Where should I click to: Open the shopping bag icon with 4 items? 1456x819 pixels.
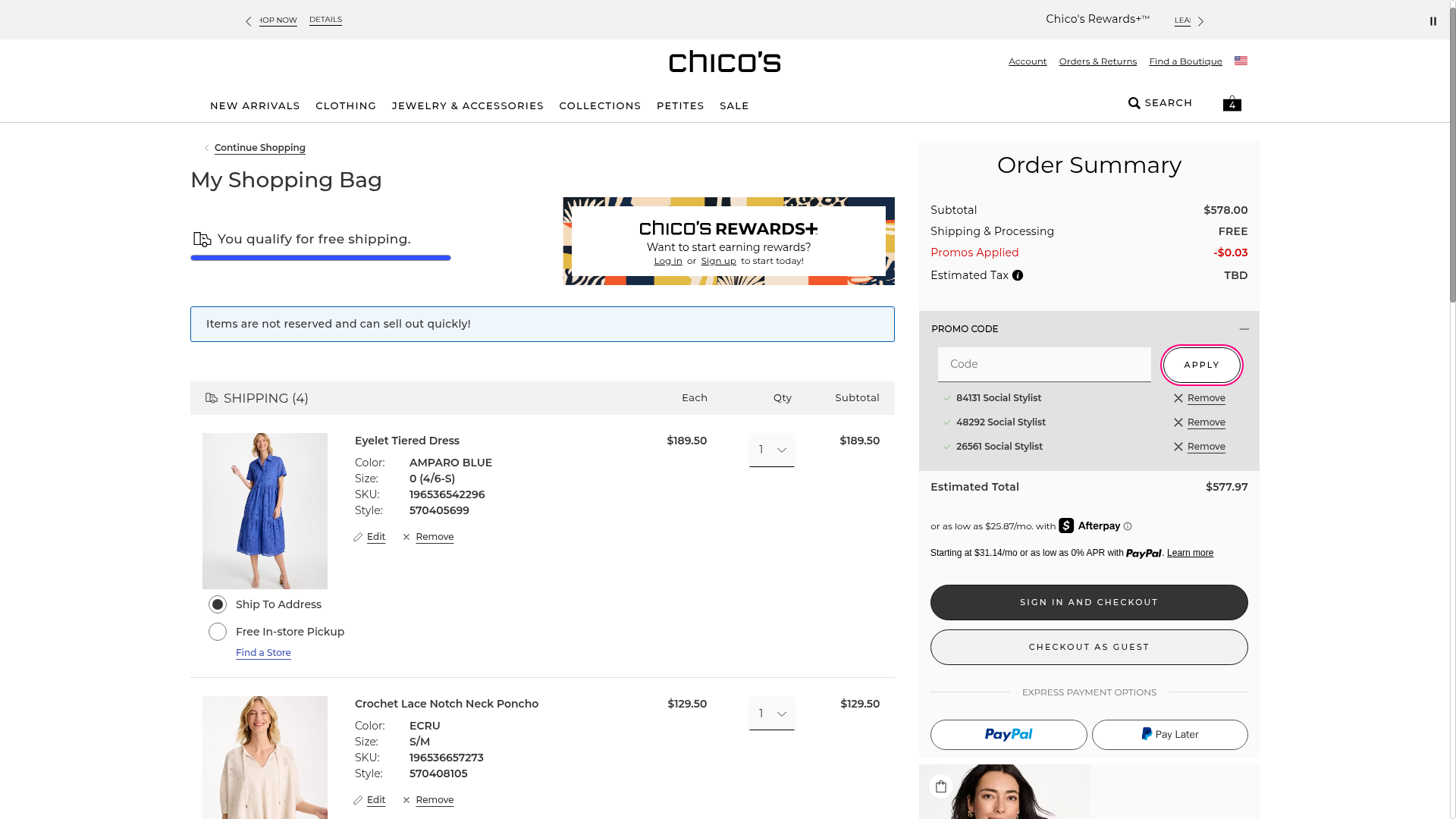[1232, 103]
